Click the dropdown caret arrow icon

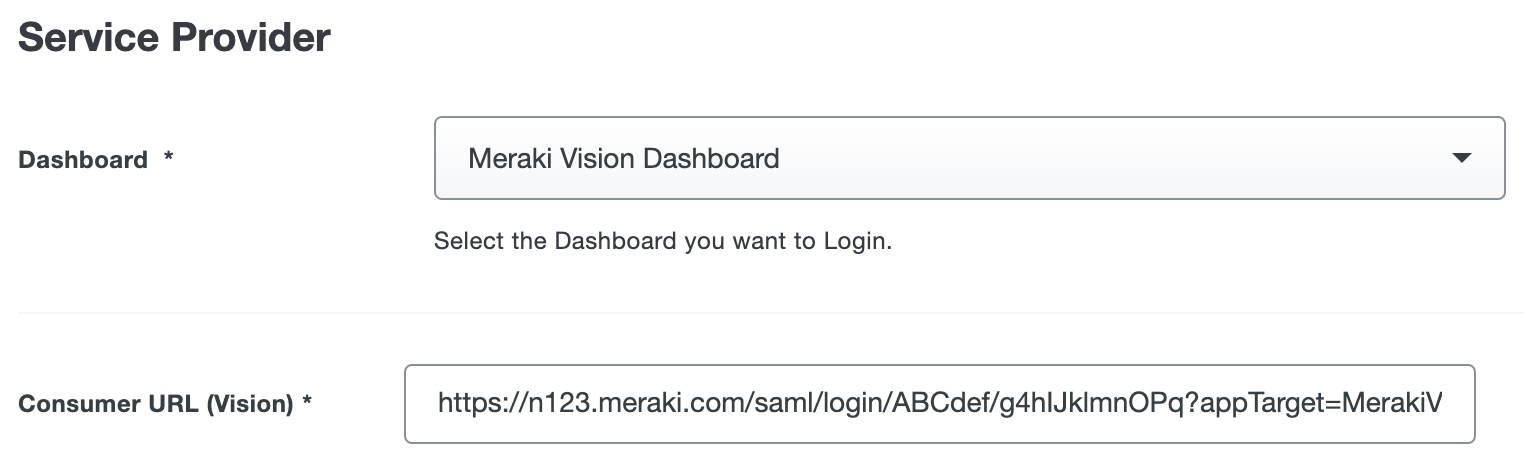pyautogui.click(x=1461, y=158)
